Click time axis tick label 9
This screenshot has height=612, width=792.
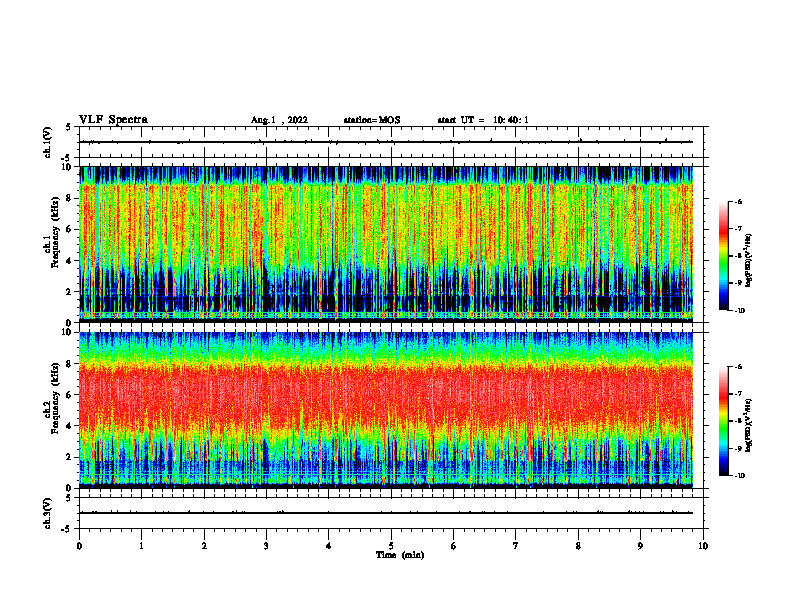pyautogui.click(x=640, y=546)
